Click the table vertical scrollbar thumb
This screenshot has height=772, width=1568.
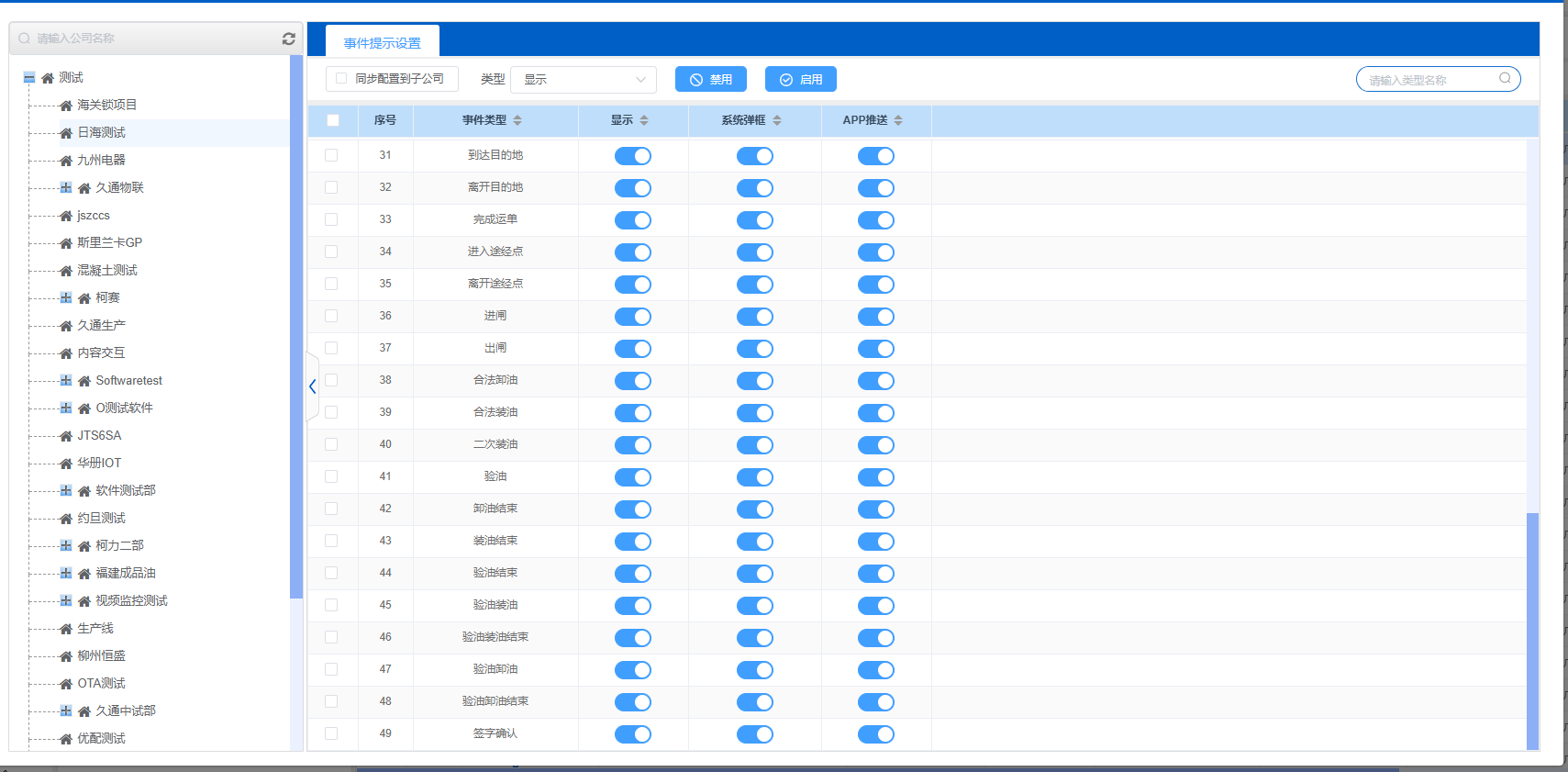click(1532, 631)
